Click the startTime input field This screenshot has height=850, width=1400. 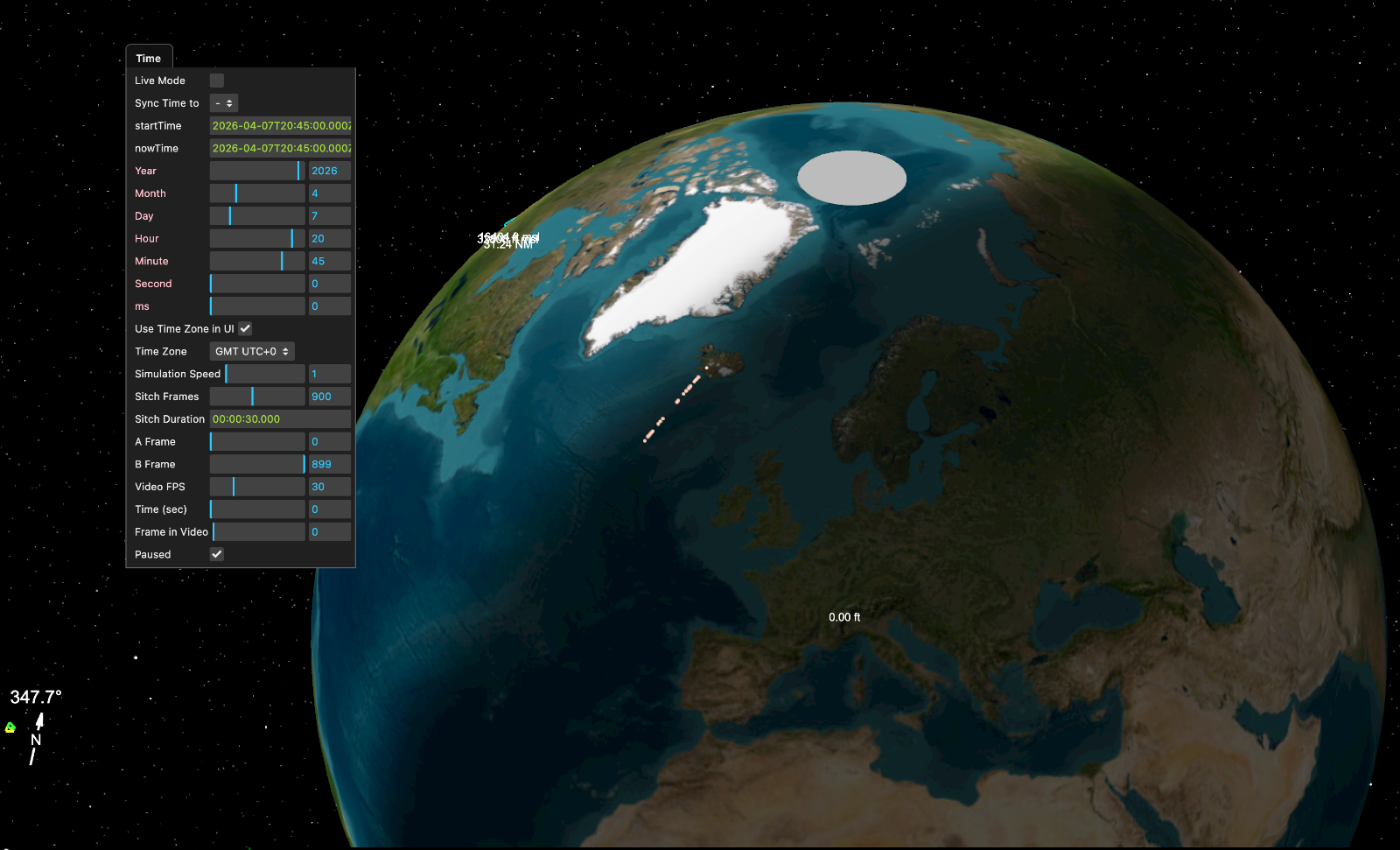pyautogui.click(x=280, y=125)
